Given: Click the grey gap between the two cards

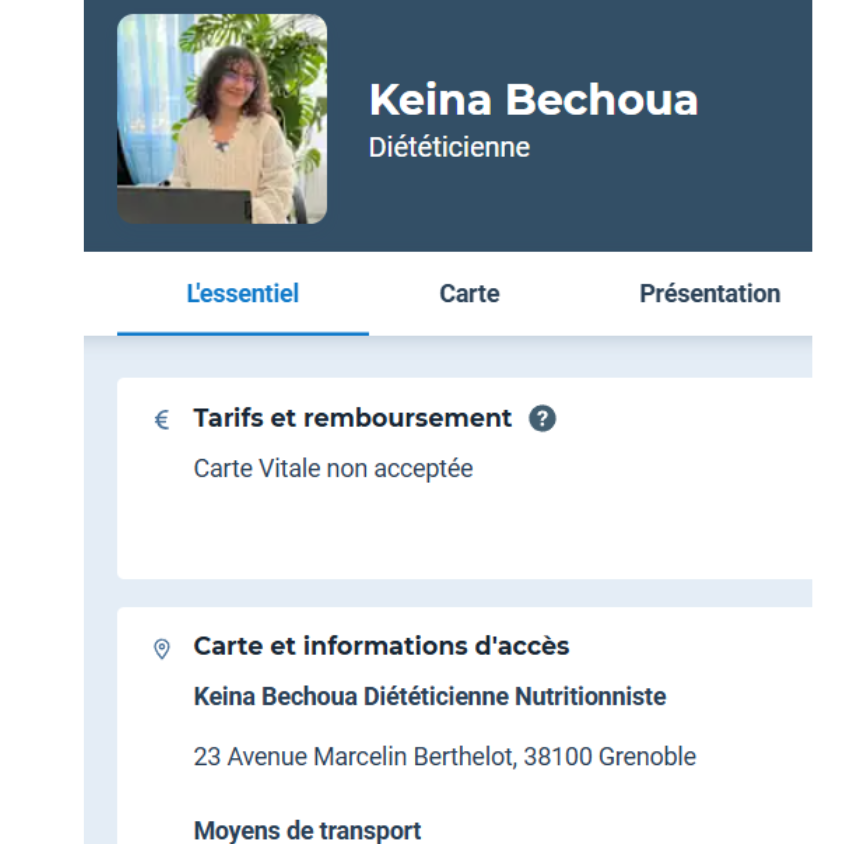Looking at the screenshot, I should click(460, 593).
